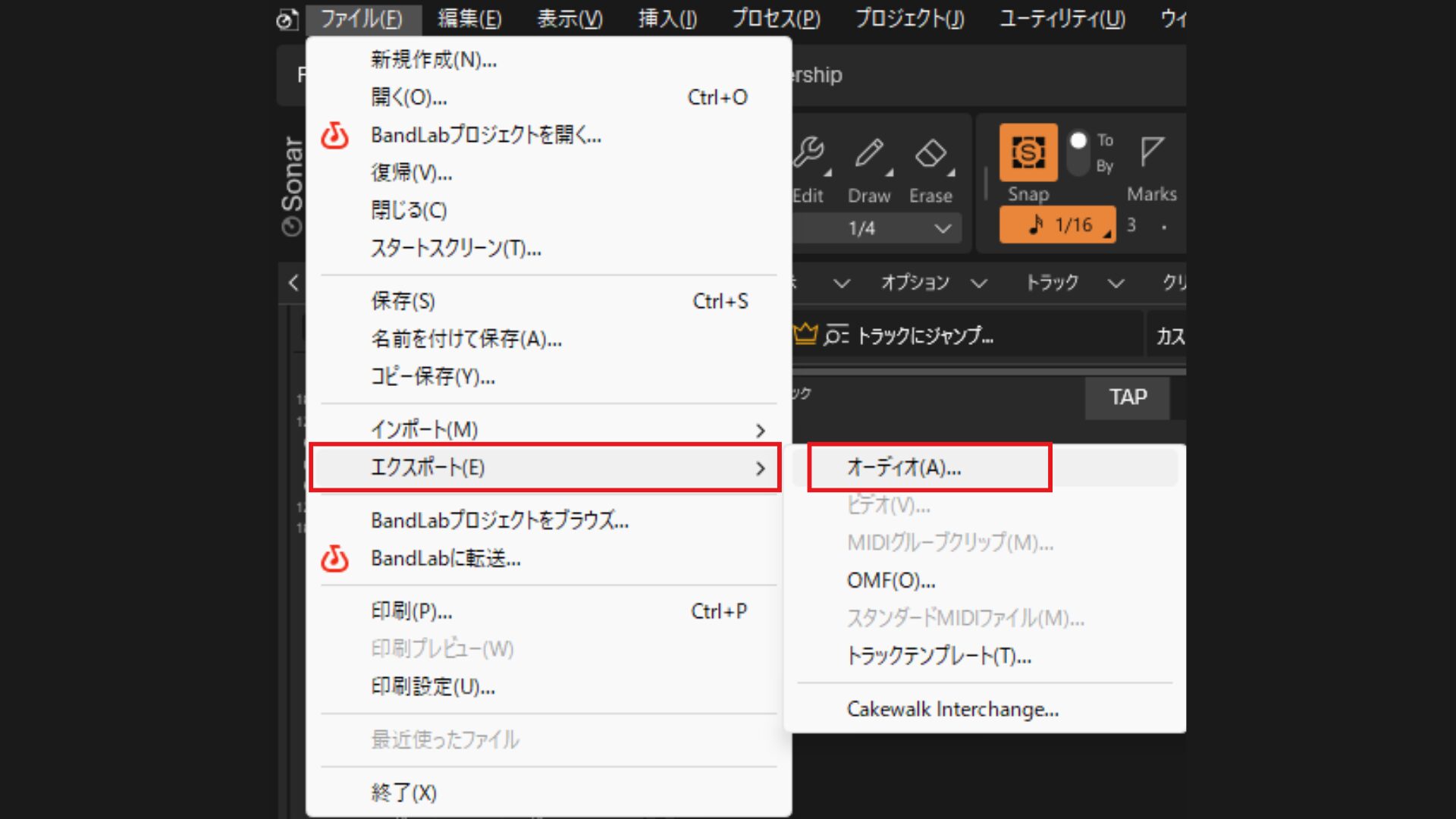Select the Draw pencil tool
The height and width of the screenshot is (819, 1456).
pos(869,152)
